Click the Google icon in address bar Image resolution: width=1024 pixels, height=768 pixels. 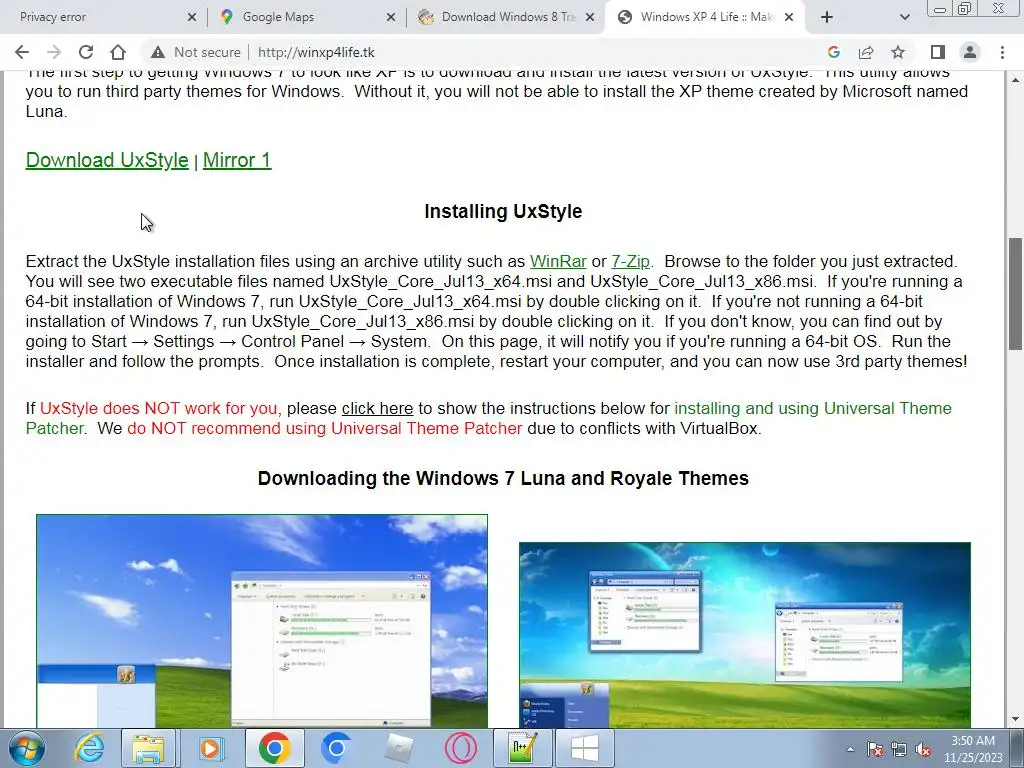(833, 52)
